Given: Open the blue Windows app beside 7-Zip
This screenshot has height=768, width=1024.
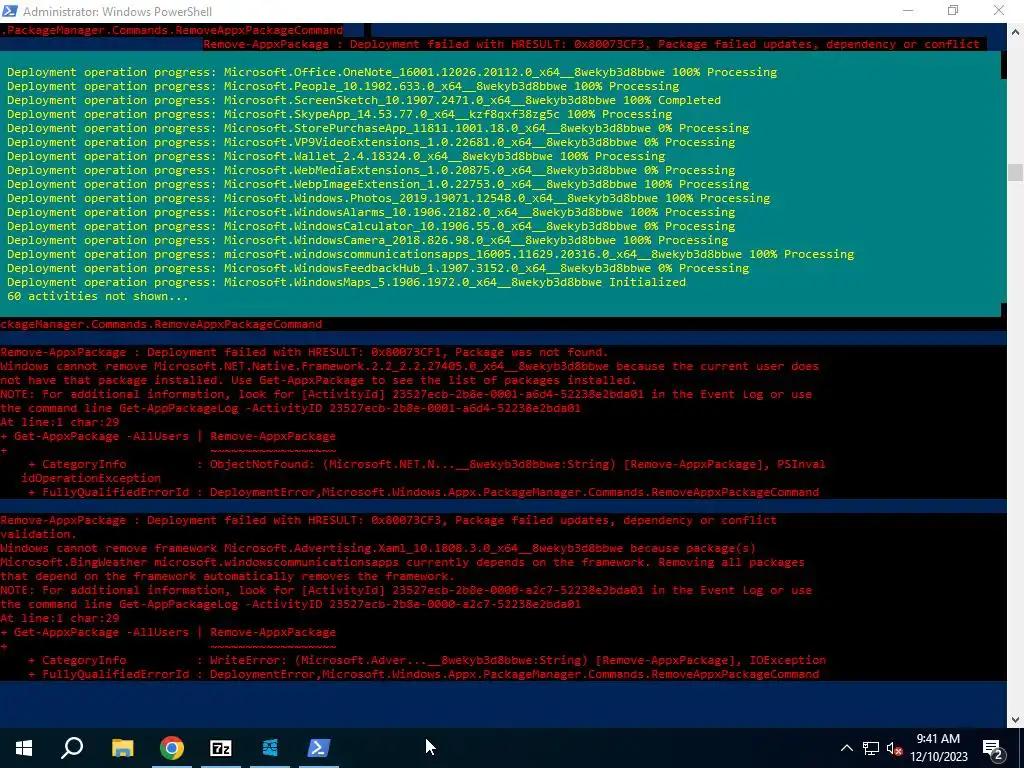Looking at the screenshot, I should coord(270,748).
